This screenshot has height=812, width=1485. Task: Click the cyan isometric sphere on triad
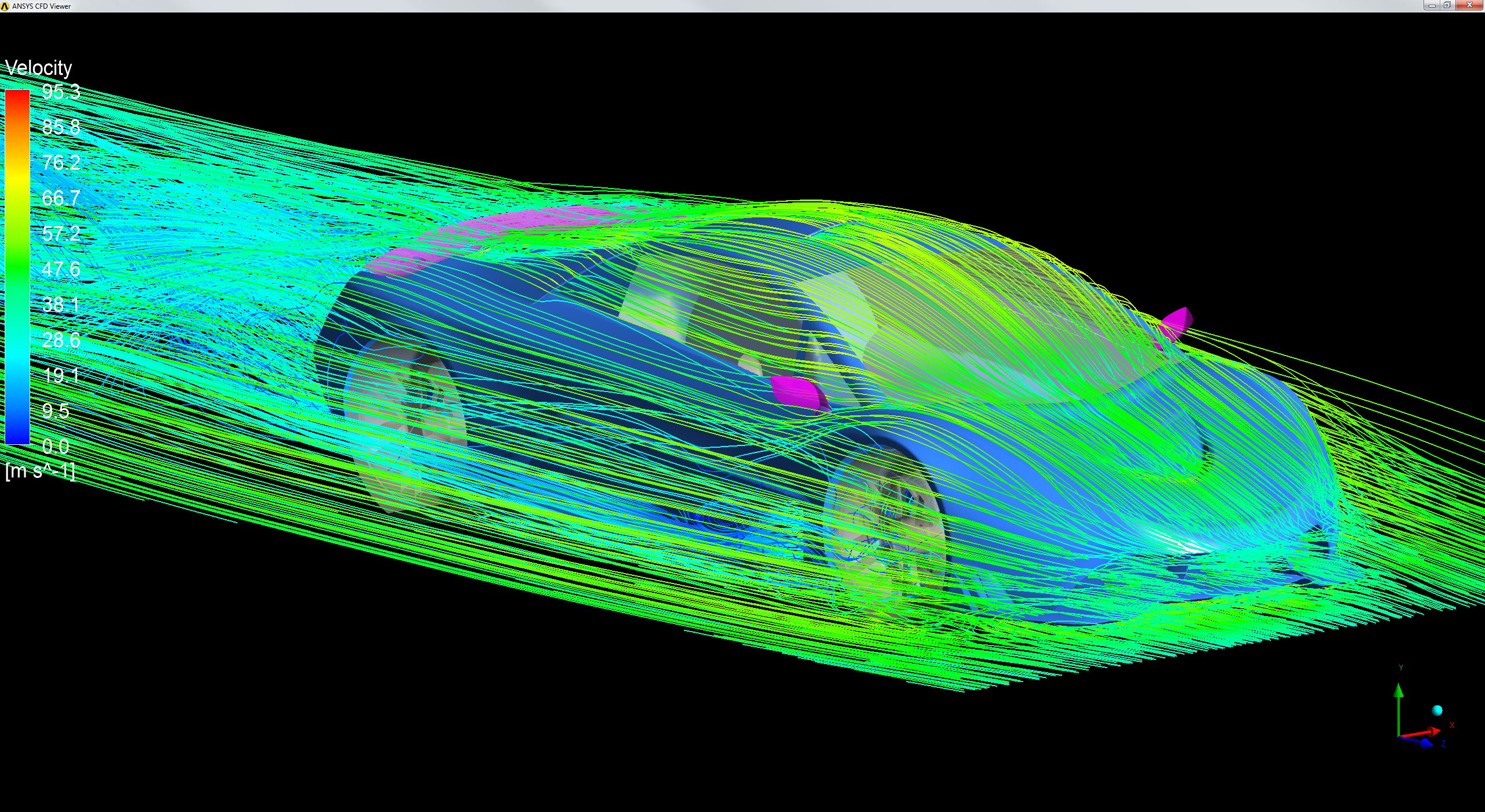(1437, 710)
